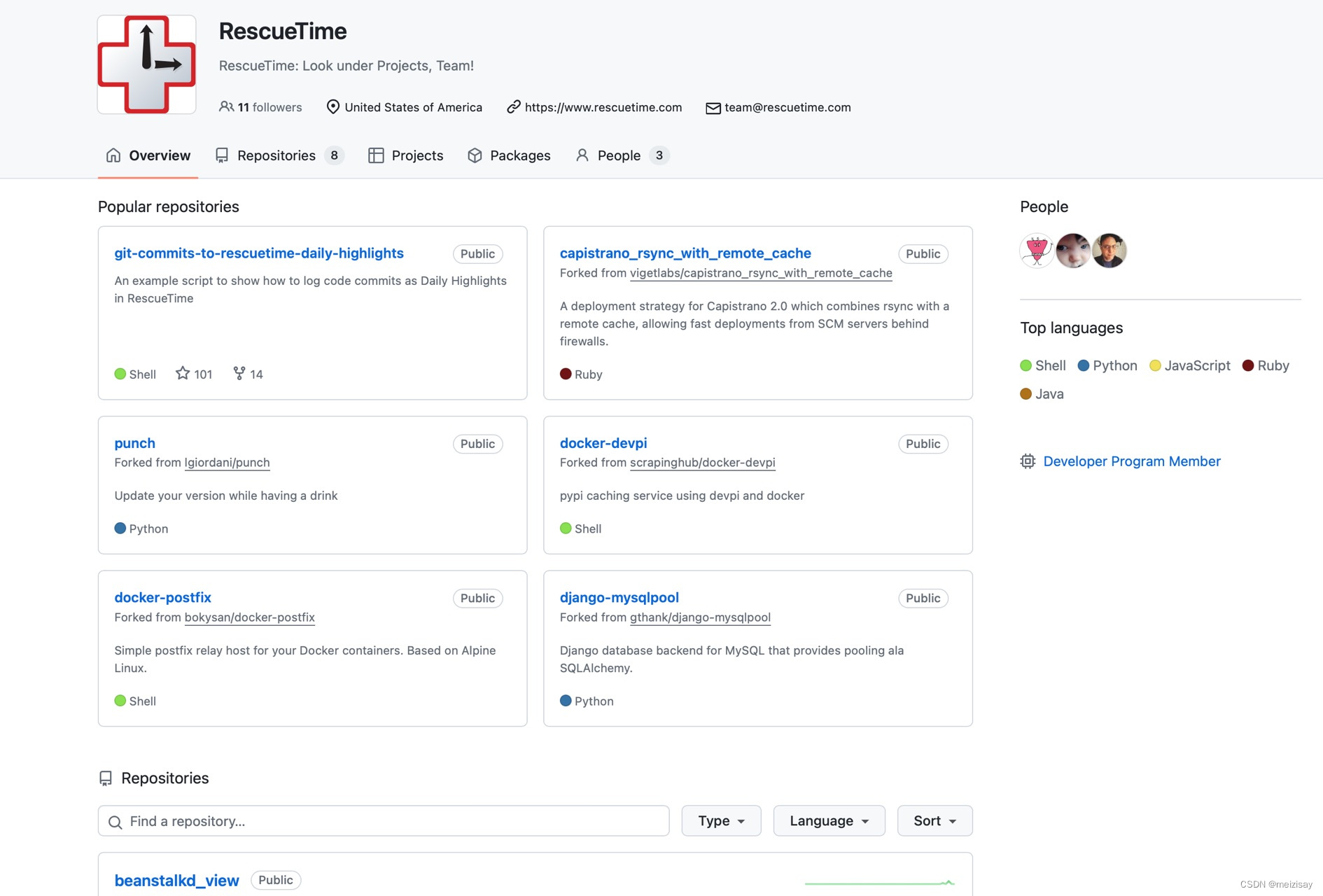Open git-commits-to-rescuetime-daily-highlights repository

259,253
